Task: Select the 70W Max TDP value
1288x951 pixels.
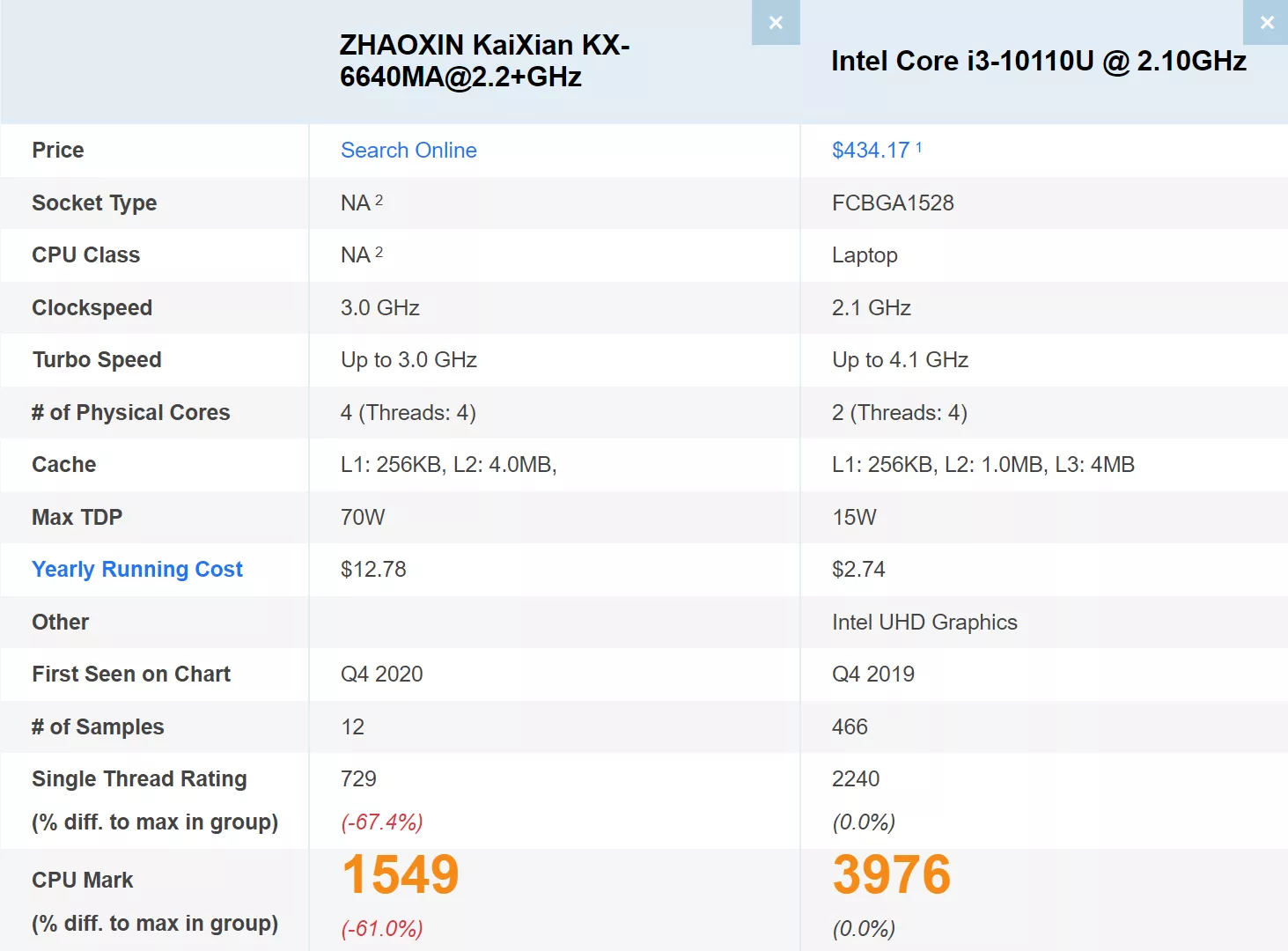Action: [x=363, y=517]
